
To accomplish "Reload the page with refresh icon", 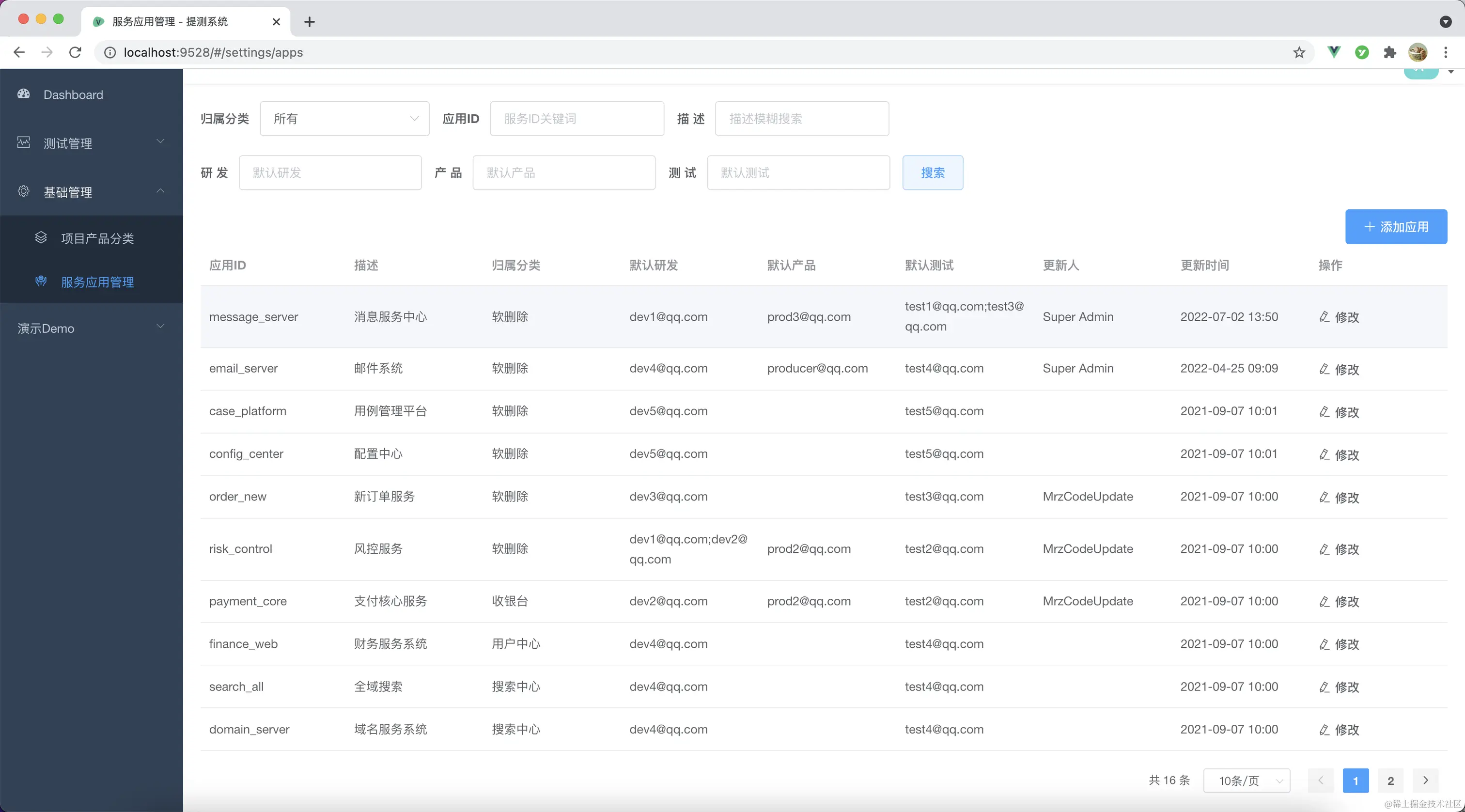I will [x=75, y=52].
